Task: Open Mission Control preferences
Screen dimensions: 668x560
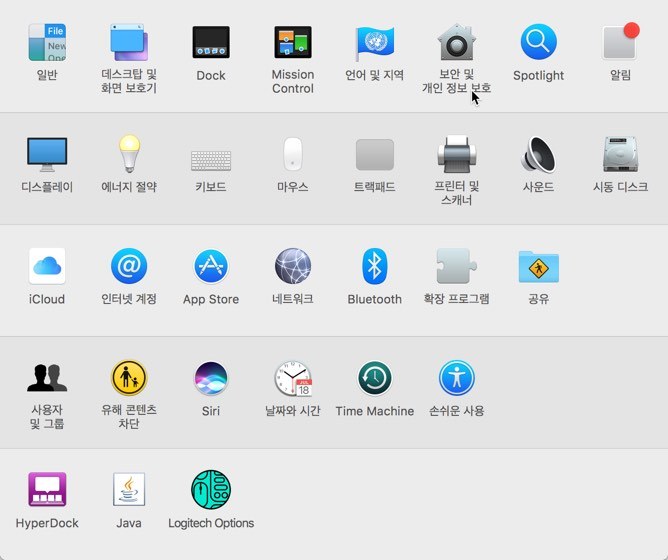Action: tap(293, 42)
